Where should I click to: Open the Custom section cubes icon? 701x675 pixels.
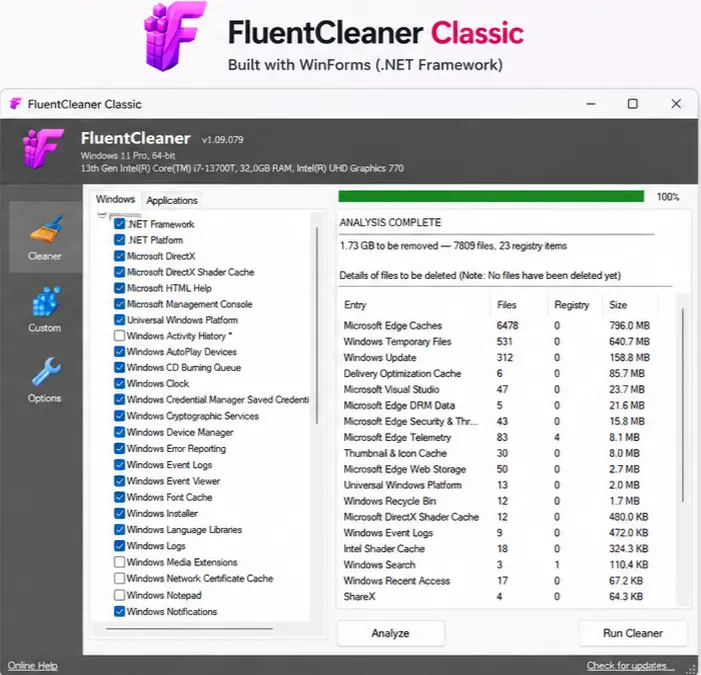[45, 301]
